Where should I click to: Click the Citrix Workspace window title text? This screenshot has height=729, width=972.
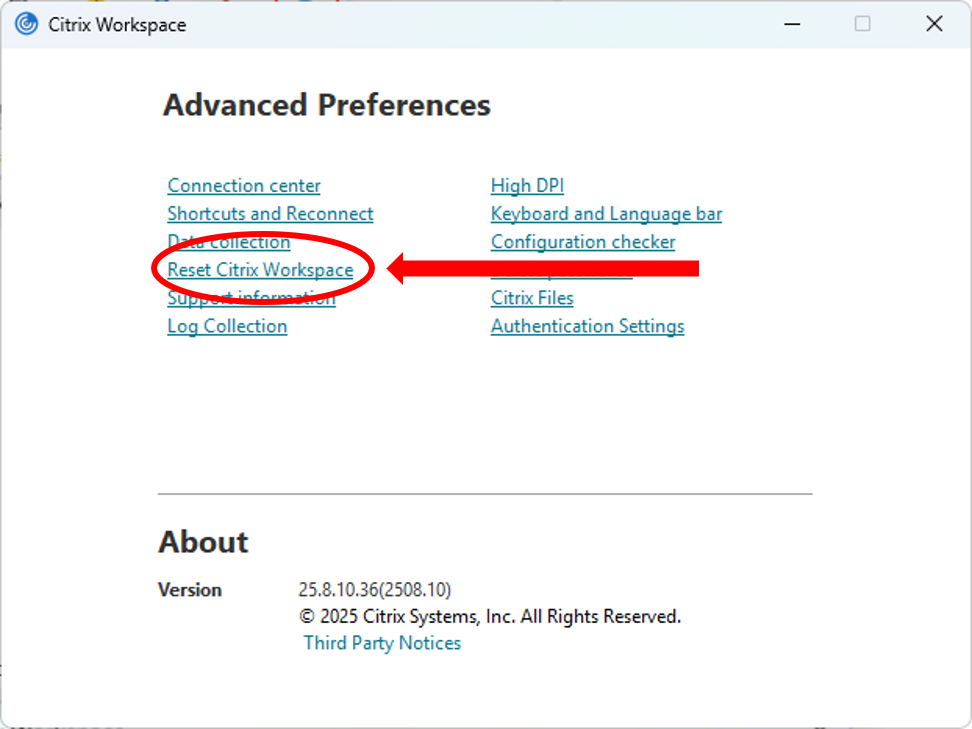point(117,25)
